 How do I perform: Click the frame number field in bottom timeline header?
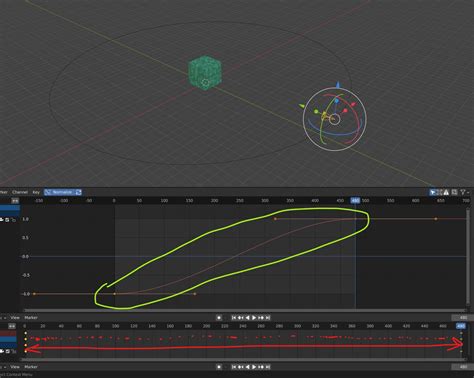coord(463,367)
